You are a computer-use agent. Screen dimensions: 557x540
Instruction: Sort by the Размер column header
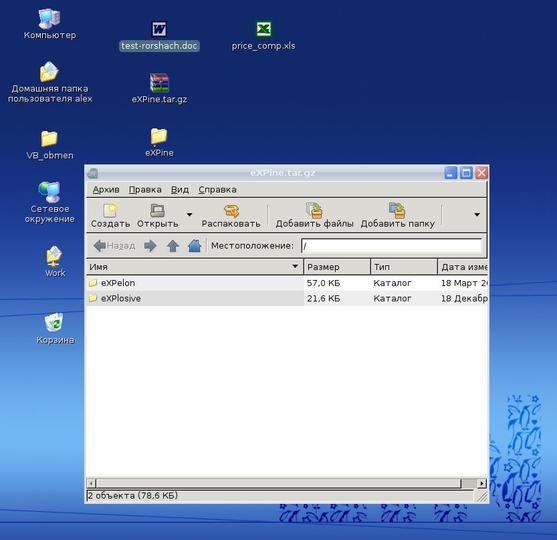337,267
